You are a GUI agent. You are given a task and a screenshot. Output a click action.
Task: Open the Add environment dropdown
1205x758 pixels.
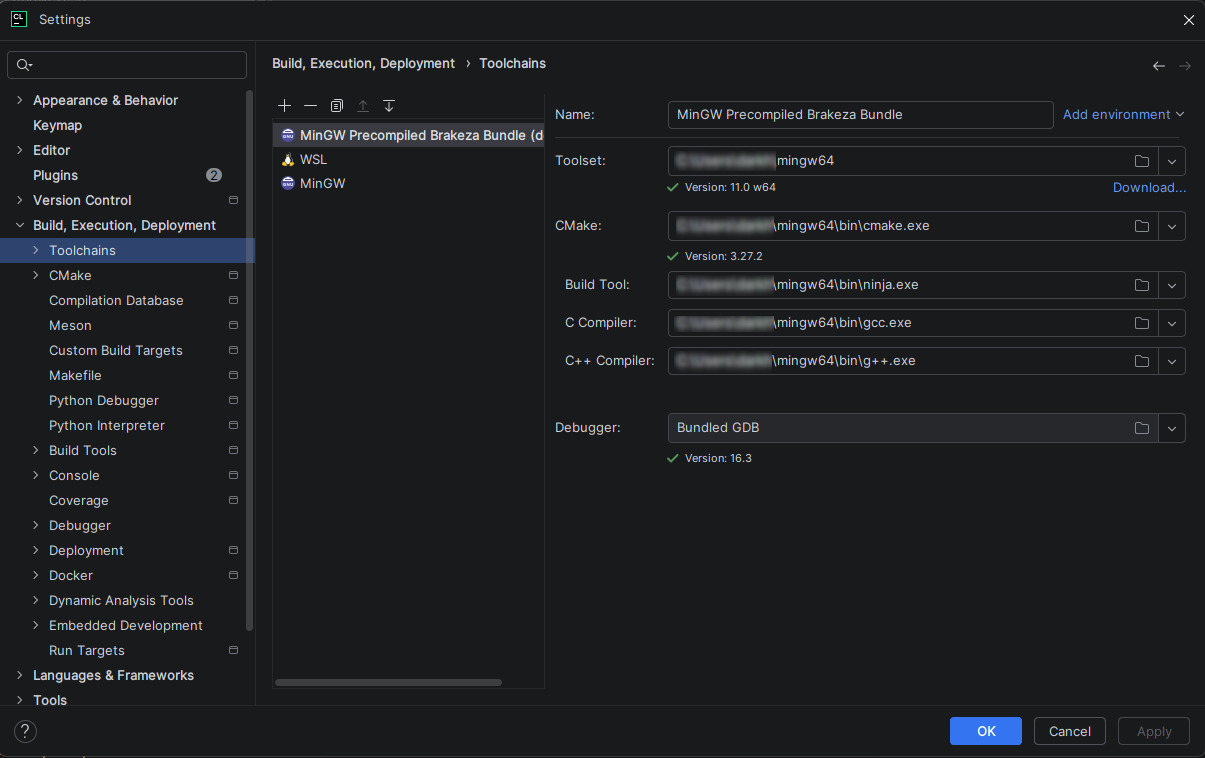[x=1122, y=114]
